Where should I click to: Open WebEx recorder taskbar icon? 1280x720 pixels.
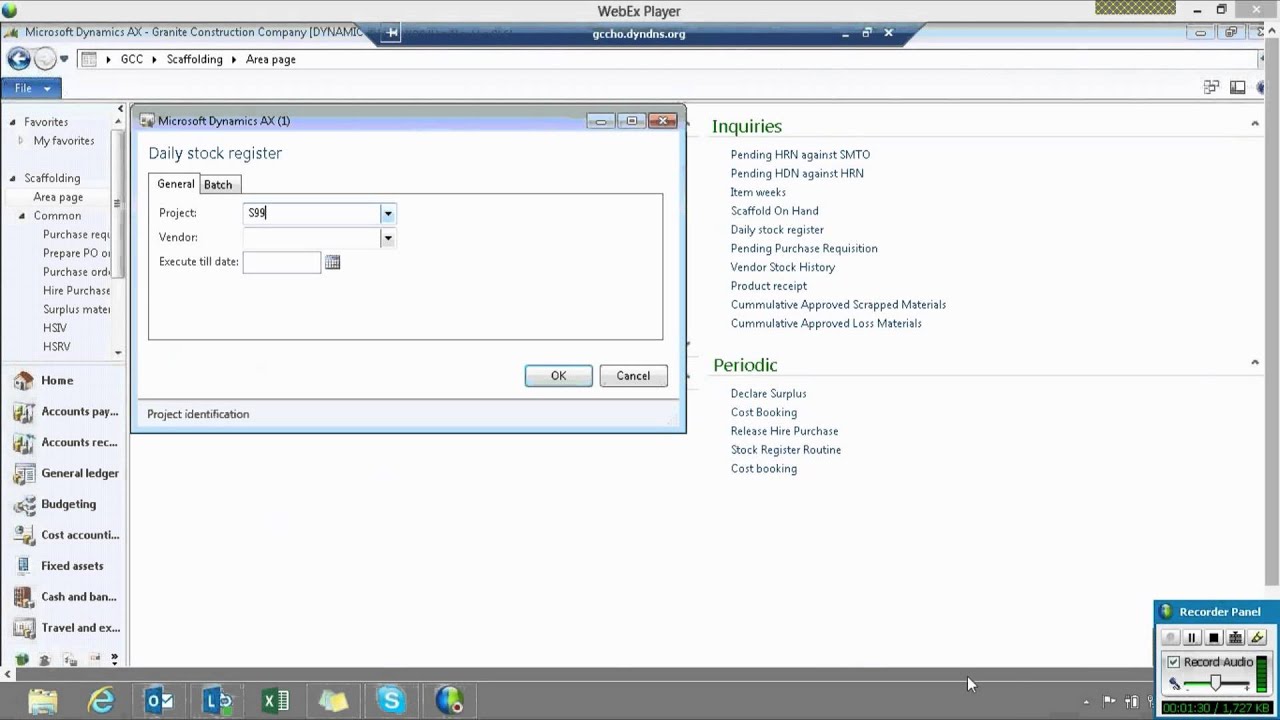point(449,701)
